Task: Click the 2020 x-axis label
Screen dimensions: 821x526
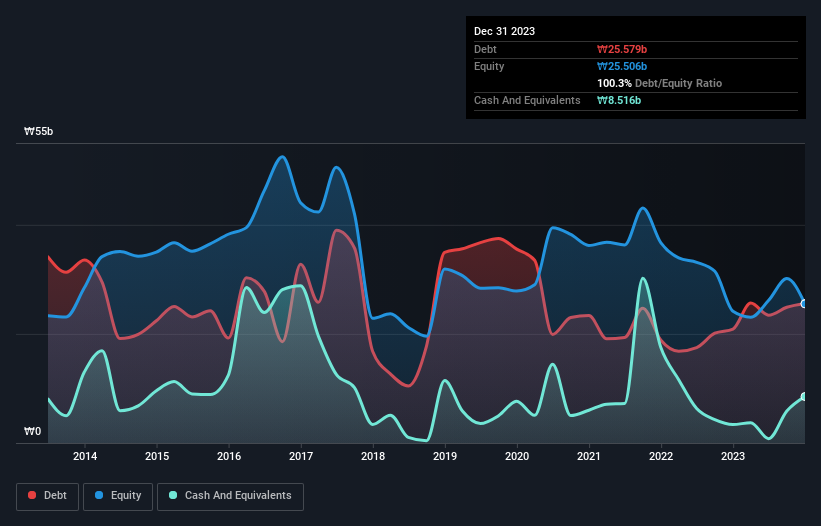Action: tap(517, 456)
